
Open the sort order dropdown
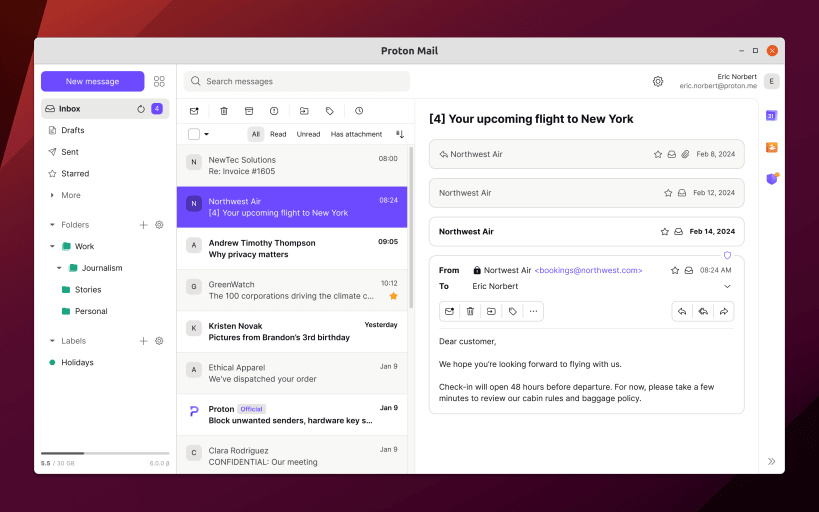[400, 134]
